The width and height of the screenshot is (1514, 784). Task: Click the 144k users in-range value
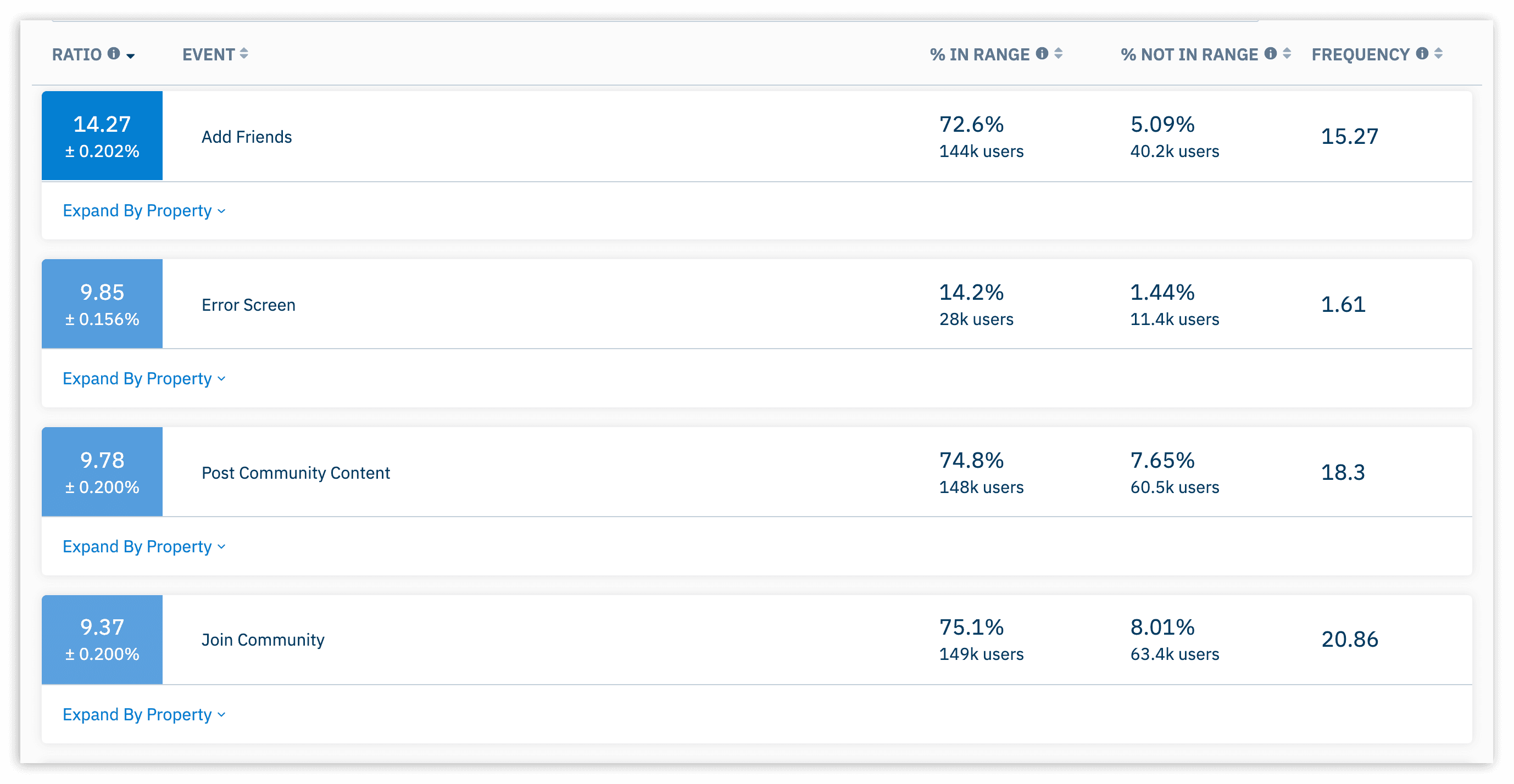[981, 152]
